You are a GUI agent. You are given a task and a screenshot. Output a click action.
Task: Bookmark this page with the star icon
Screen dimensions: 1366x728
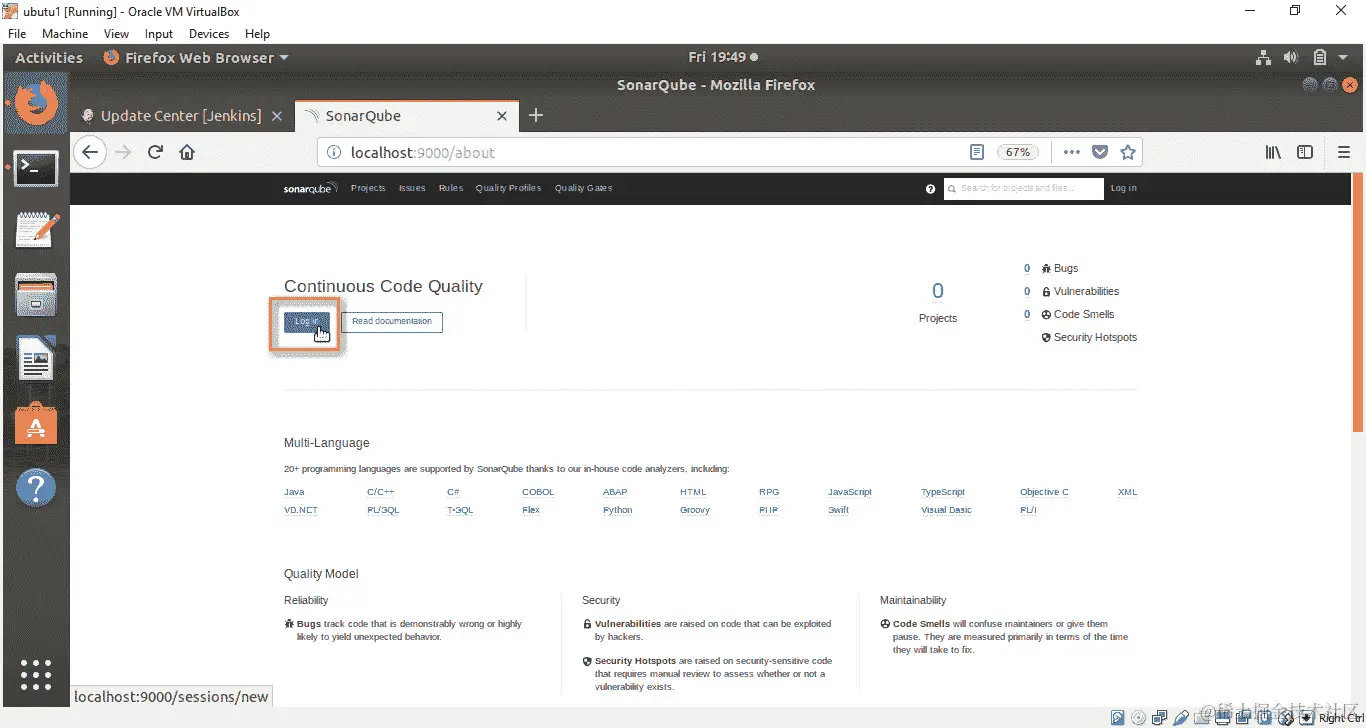point(1128,151)
